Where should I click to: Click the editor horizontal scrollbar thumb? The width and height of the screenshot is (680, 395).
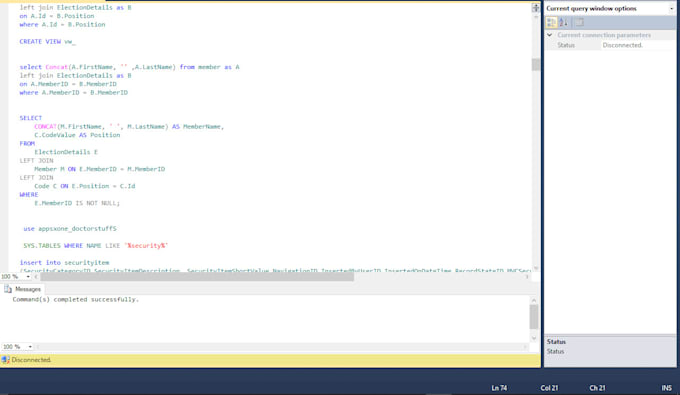click(197, 277)
